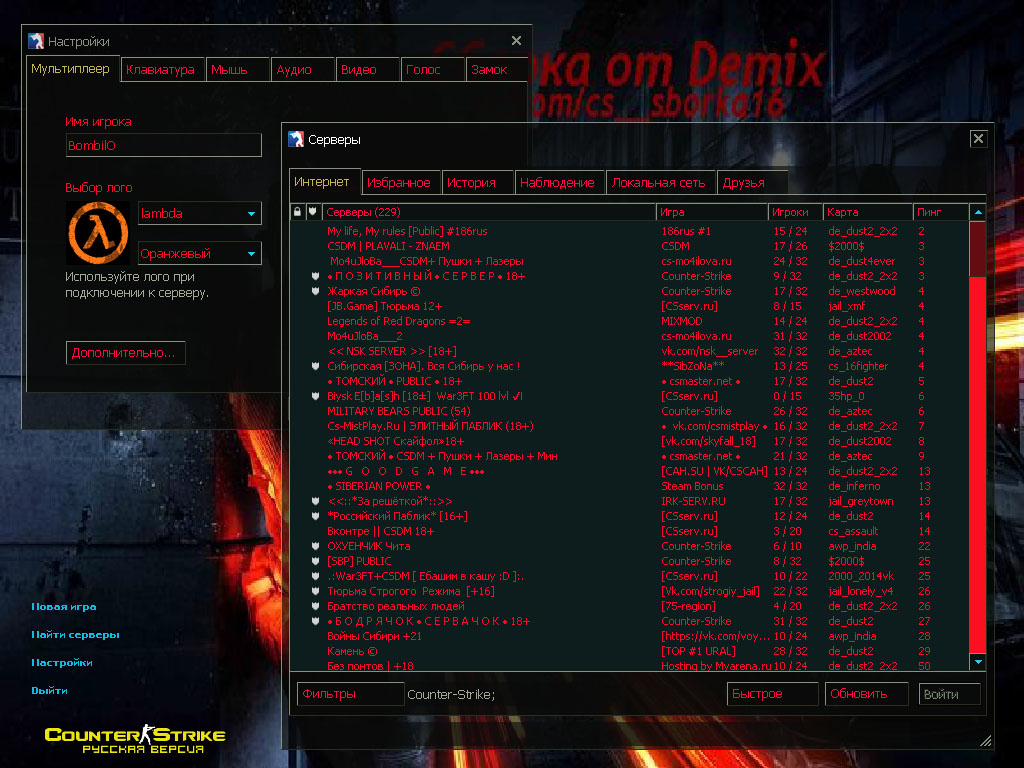This screenshot has height=768, width=1024.
Task: Start Новая игра from main menu
Action: [x=64, y=607]
